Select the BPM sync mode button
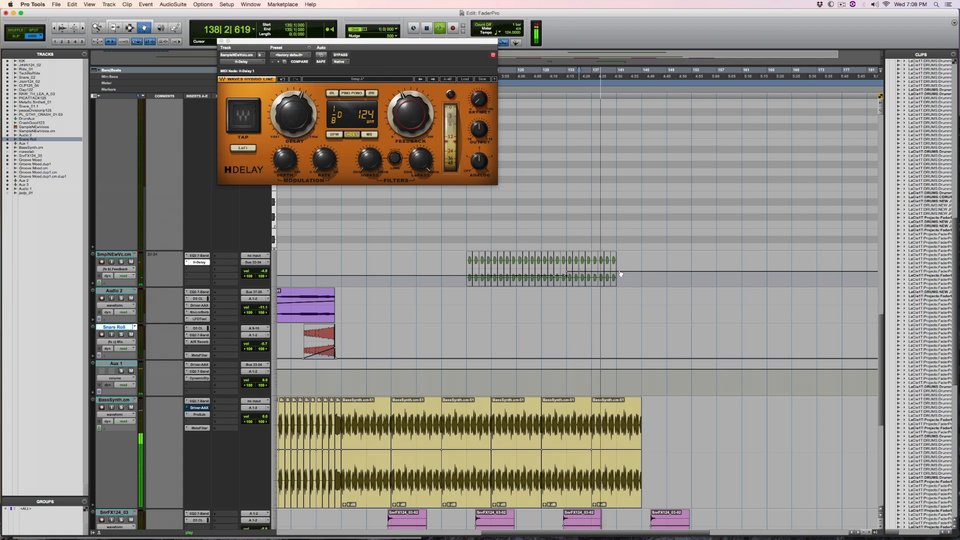Image resolution: width=960 pixels, height=540 pixels. (x=334, y=134)
